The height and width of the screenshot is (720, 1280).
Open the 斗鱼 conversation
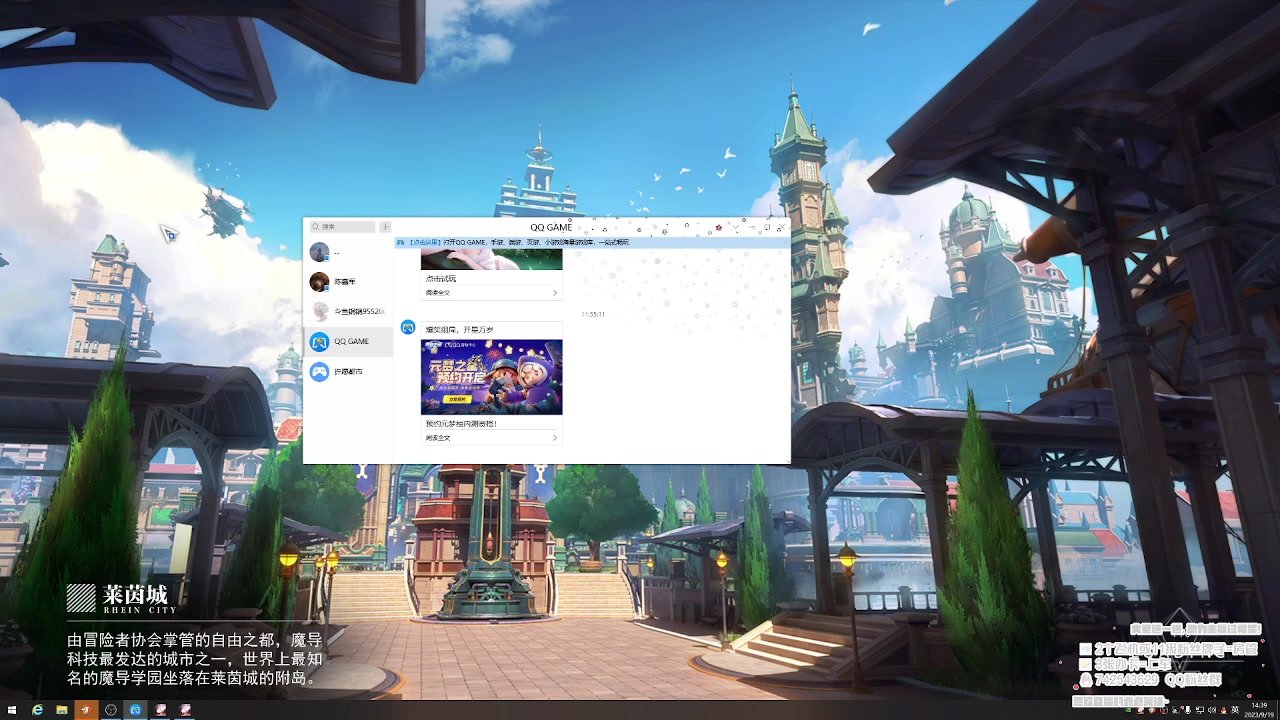pyautogui.click(x=349, y=311)
